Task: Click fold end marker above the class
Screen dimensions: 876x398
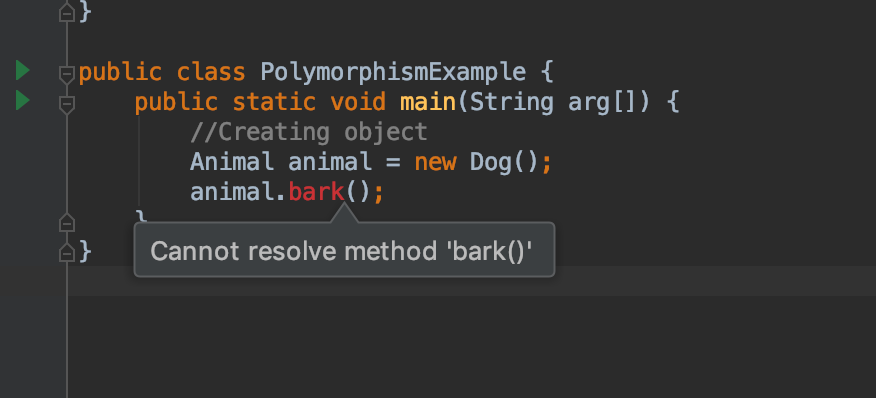Action: point(66,12)
